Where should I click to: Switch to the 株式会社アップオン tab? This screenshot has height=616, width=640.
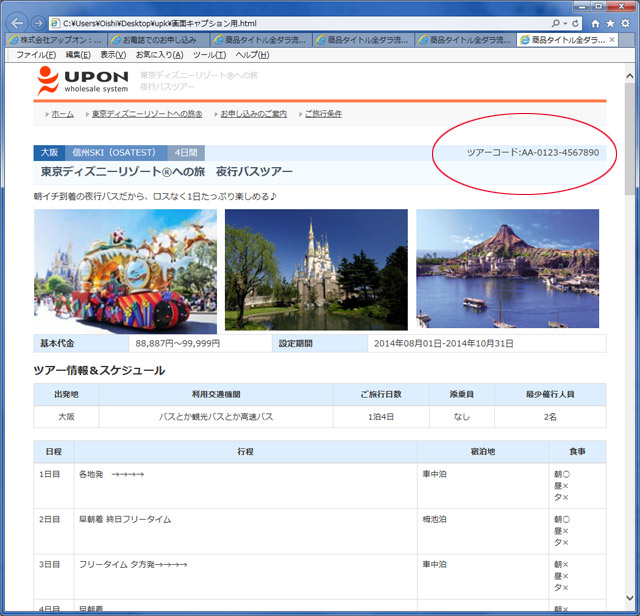click(x=57, y=40)
